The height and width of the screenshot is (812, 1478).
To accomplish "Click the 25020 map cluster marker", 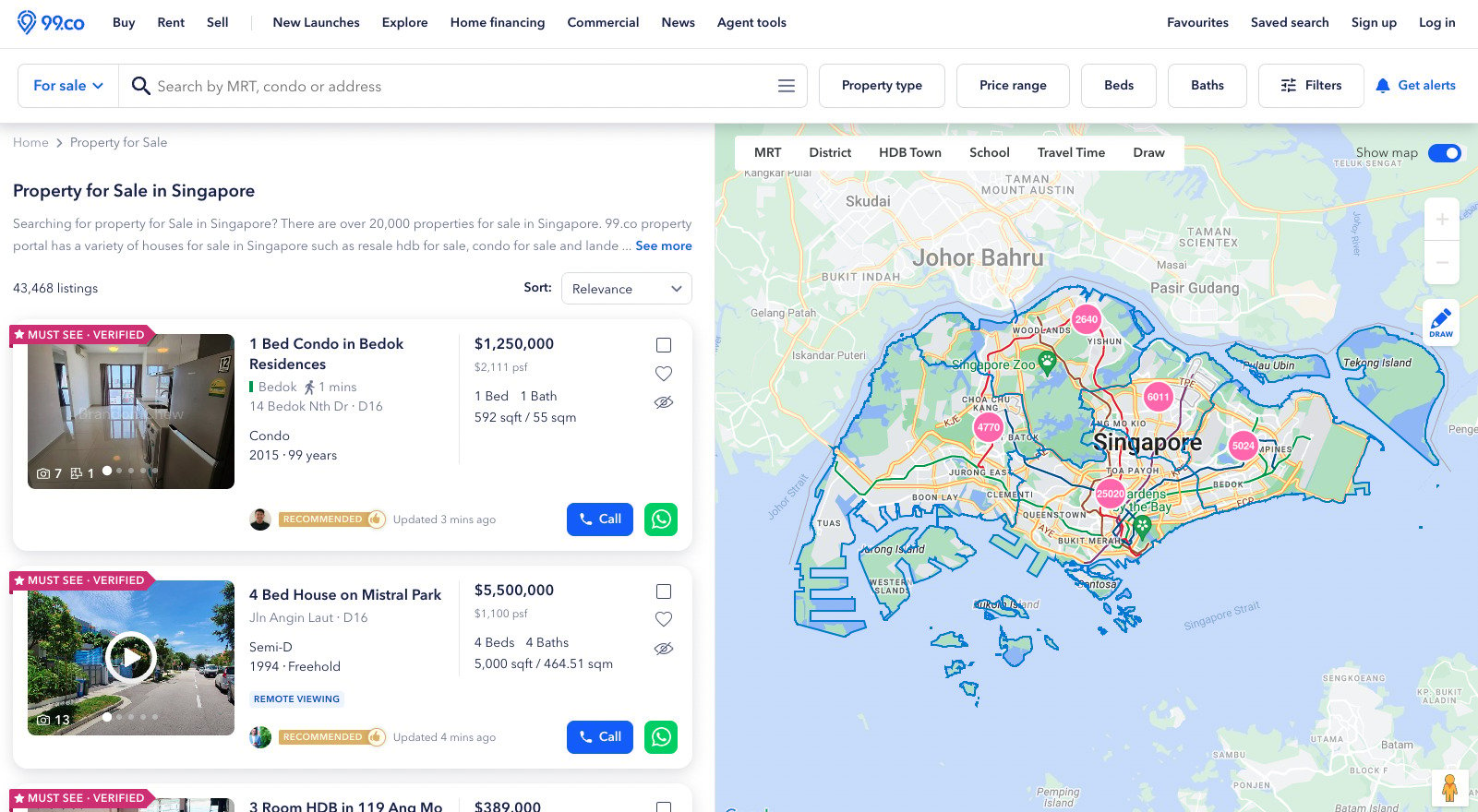I will [x=1111, y=494].
